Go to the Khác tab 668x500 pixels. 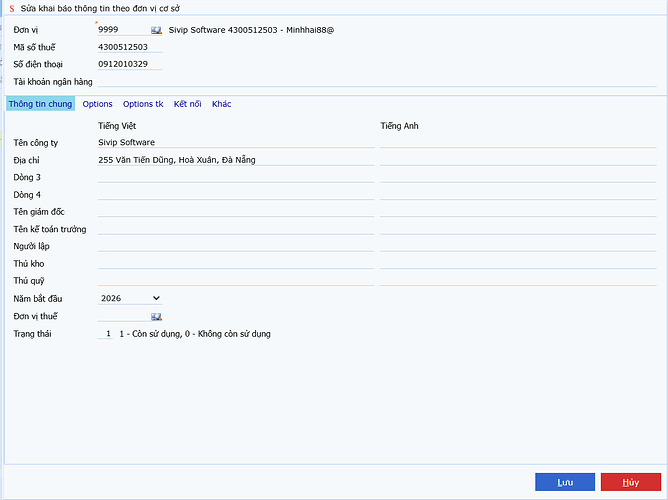tap(222, 104)
